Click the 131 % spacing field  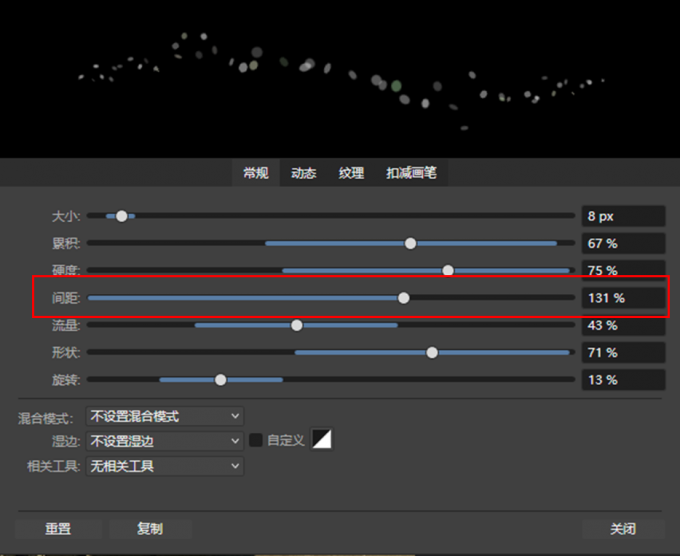(x=623, y=298)
